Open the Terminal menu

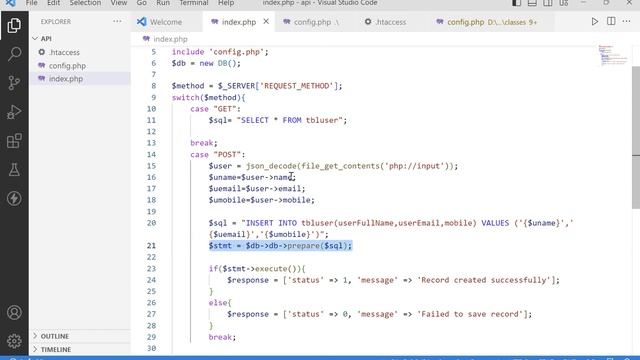click(x=194, y=3)
